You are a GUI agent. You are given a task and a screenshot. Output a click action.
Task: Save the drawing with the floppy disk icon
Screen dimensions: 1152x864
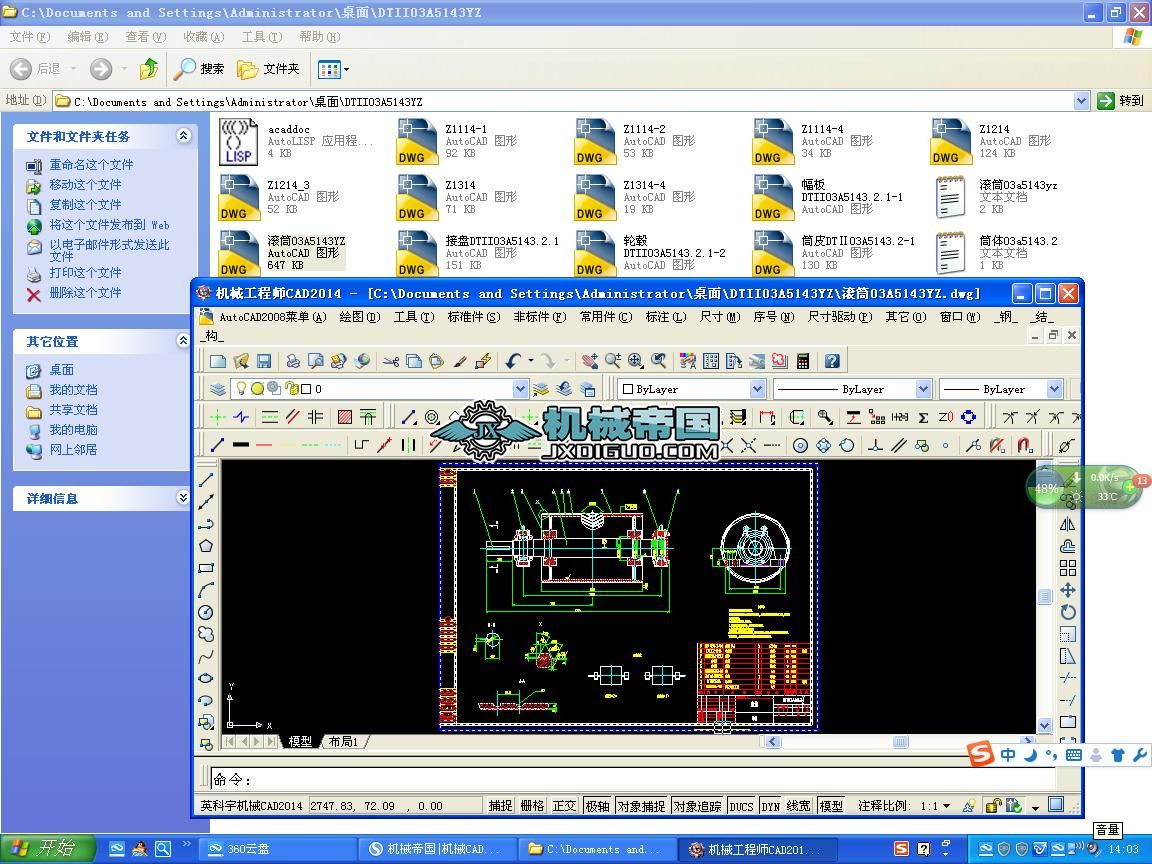(264, 361)
